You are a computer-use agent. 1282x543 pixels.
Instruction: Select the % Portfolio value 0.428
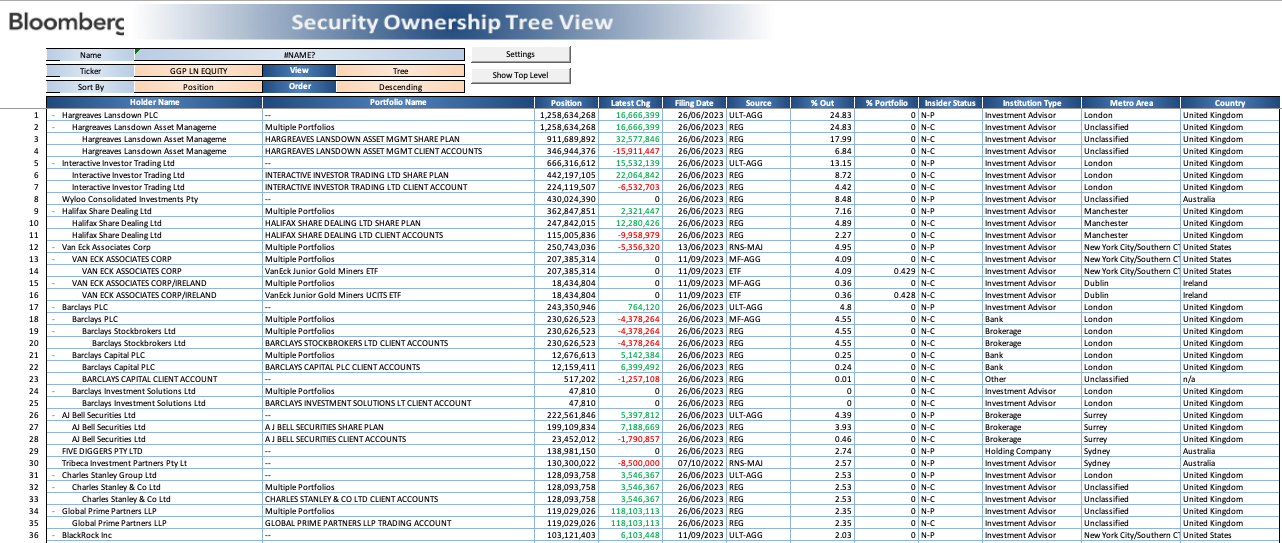click(x=886, y=295)
